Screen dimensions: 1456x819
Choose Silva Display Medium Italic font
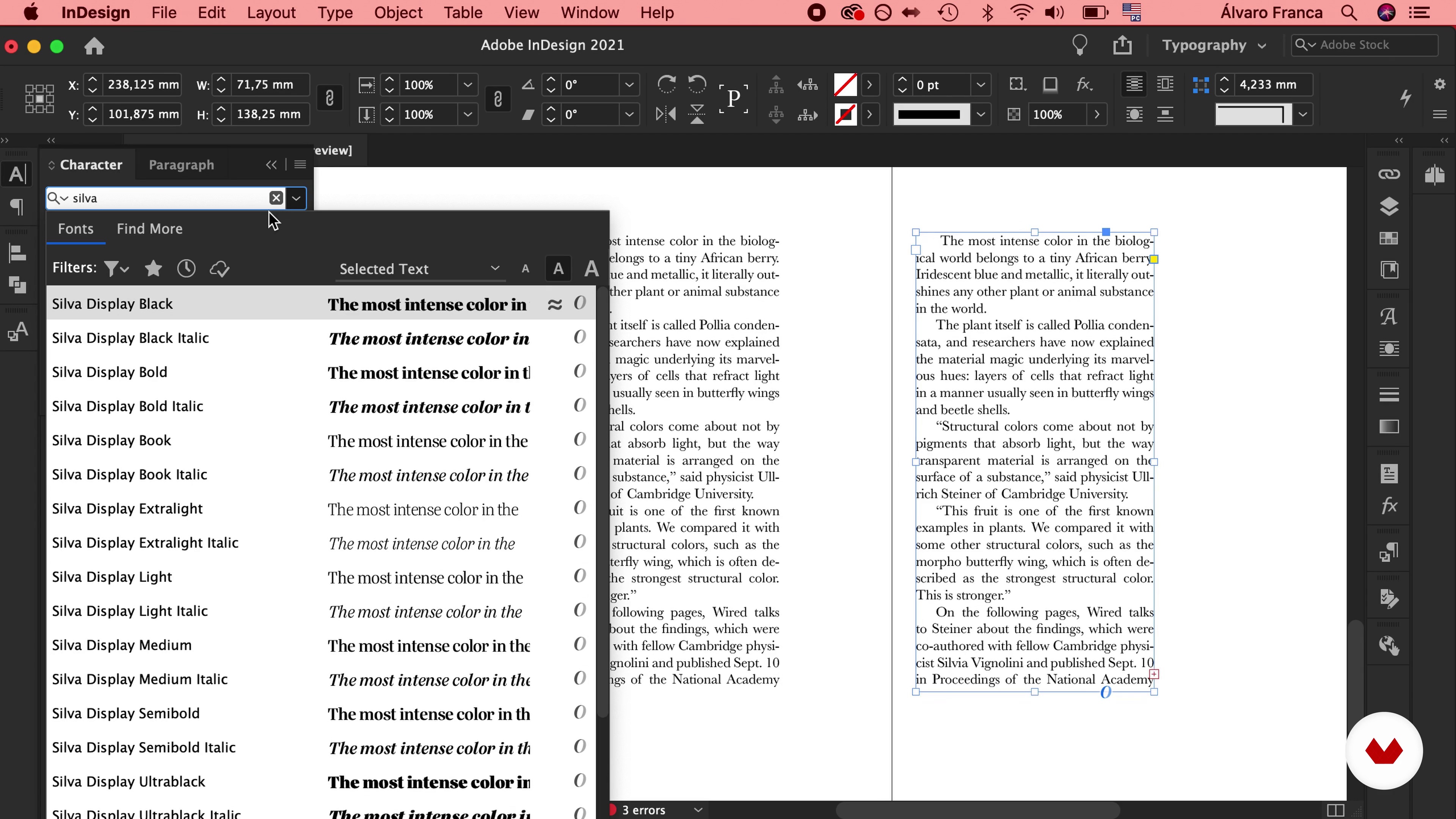(320, 679)
